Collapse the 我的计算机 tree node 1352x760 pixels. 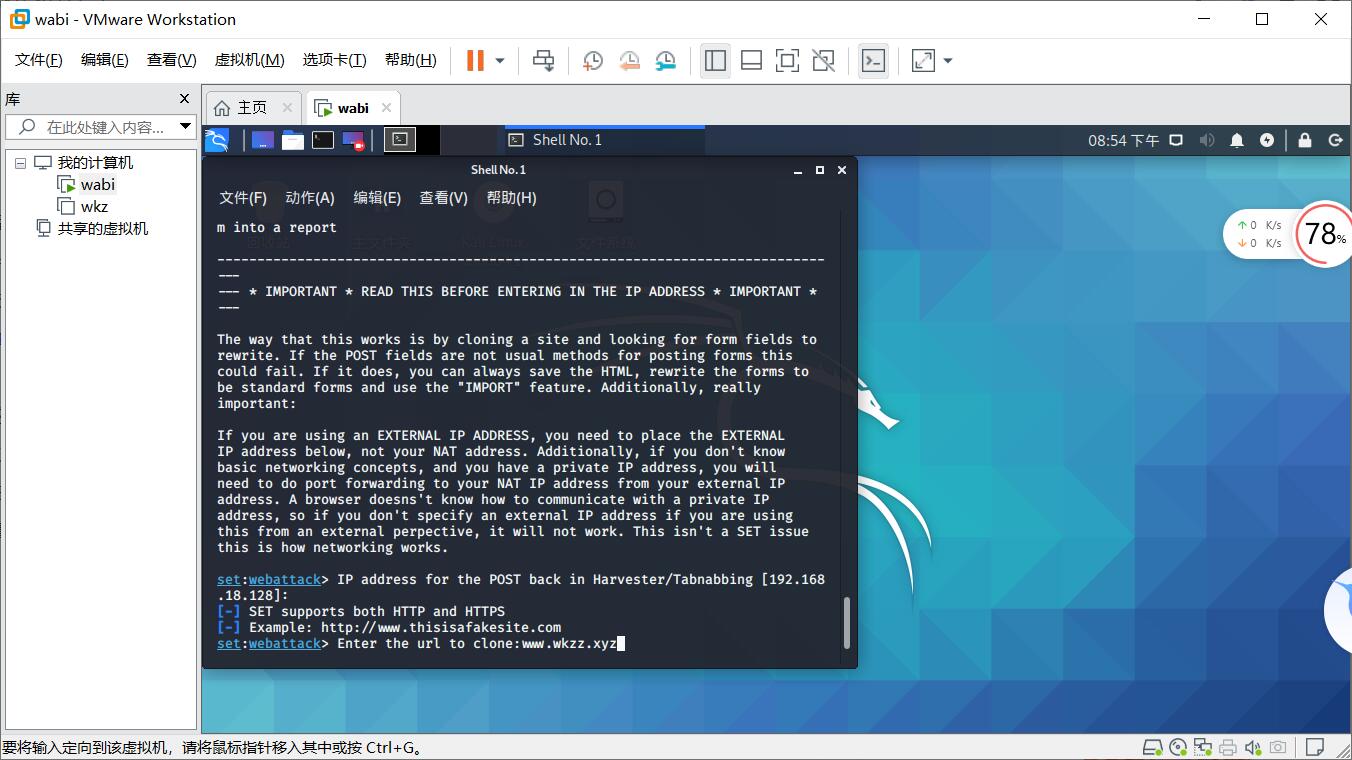pos(20,163)
